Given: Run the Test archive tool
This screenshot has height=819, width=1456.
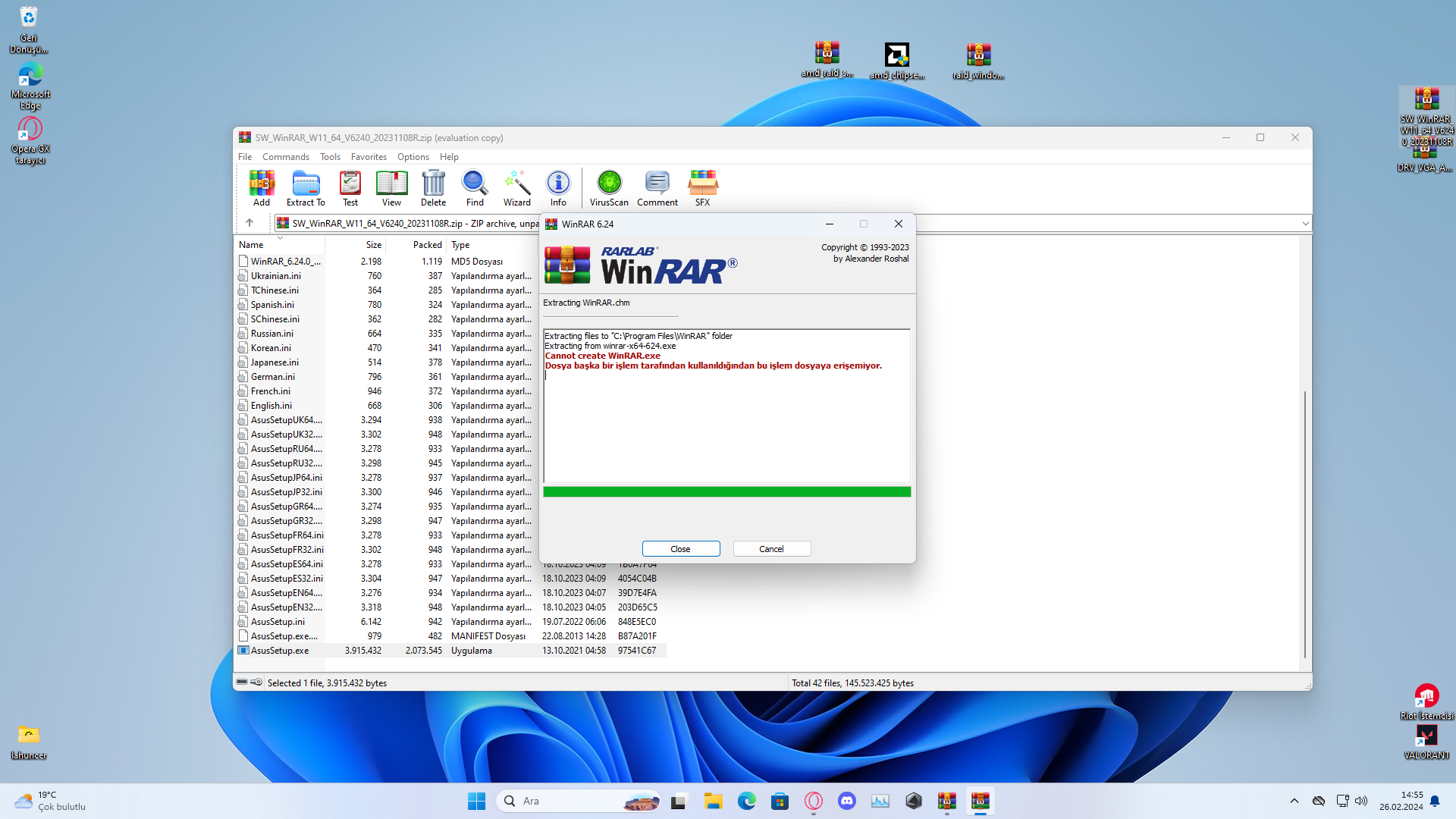Looking at the screenshot, I should (x=350, y=188).
